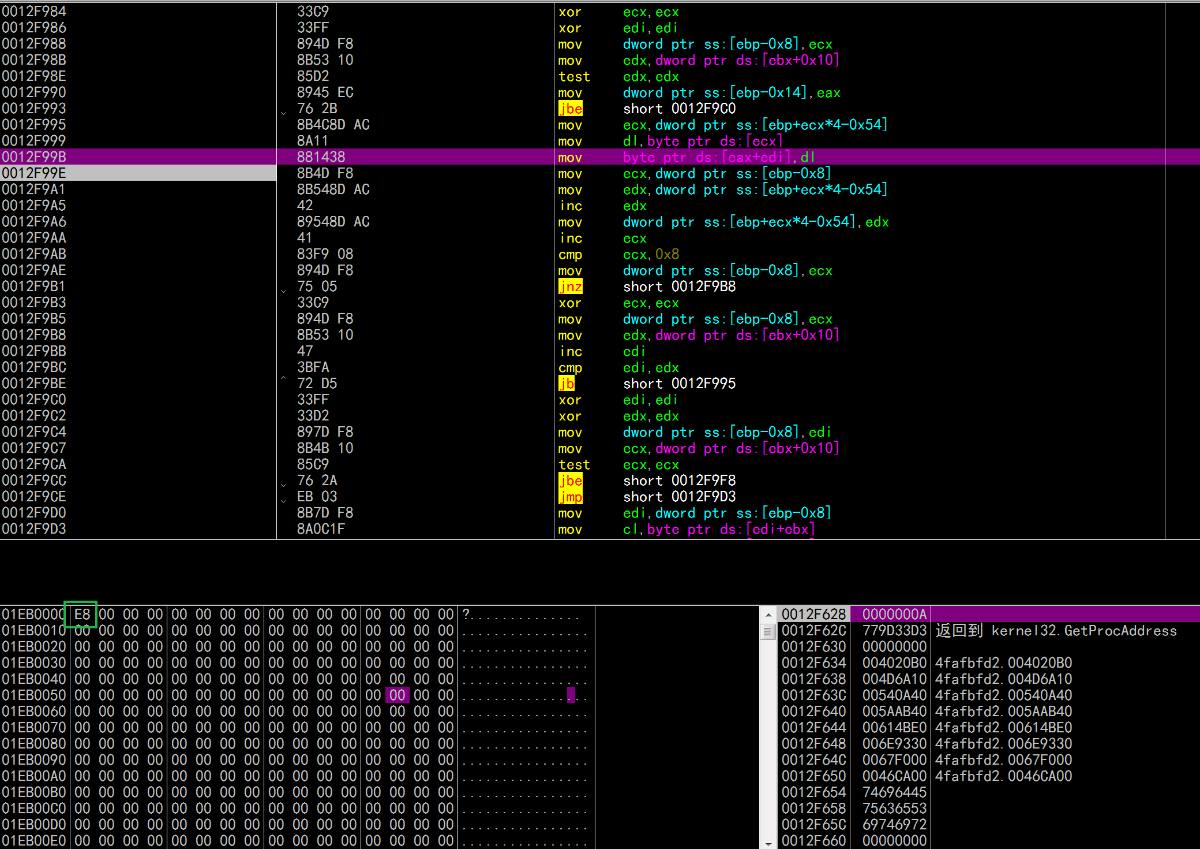The image size is (1200, 849).
Task: Click stack comment 4fafbfd2.004D6A10
Action: point(1004,679)
